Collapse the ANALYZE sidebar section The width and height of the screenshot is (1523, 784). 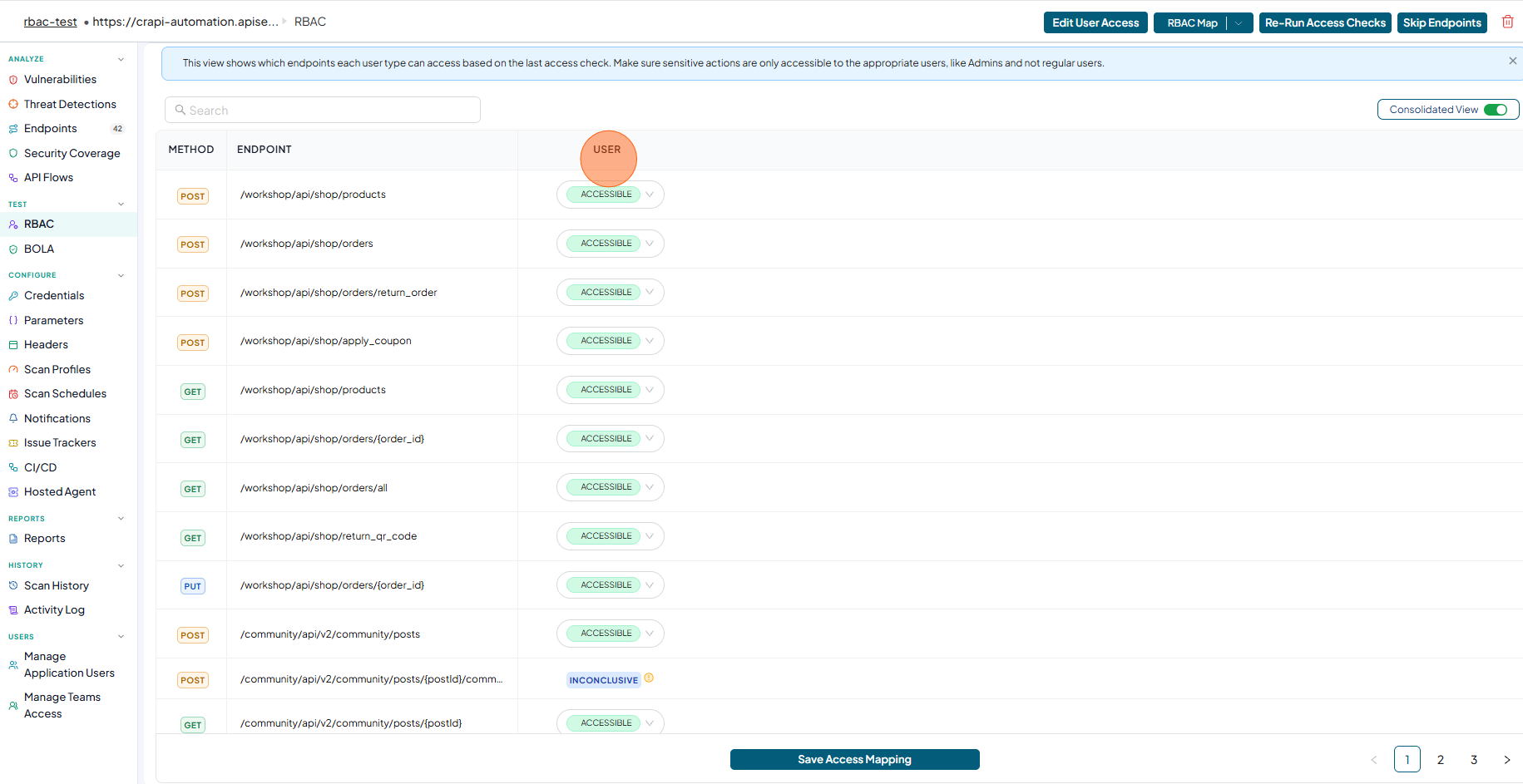(121, 59)
